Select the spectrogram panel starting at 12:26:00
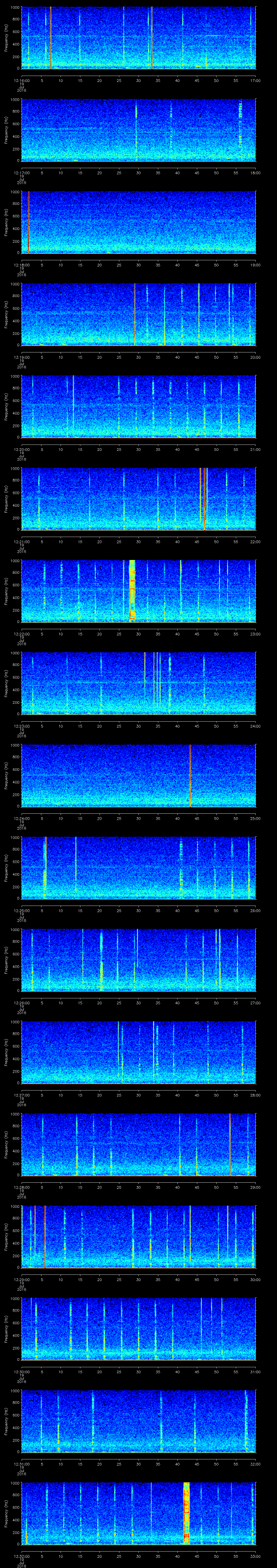Screen dimensions: 277x1568 click(138, 960)
